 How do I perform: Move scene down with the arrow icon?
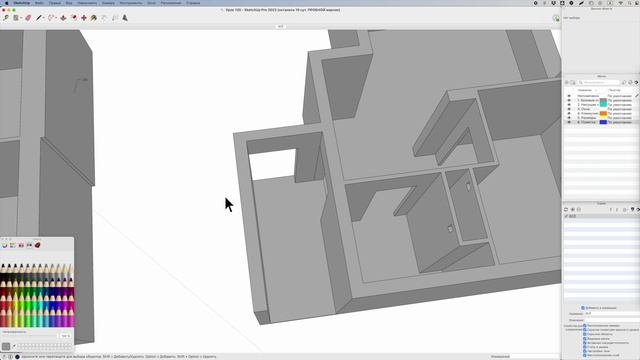[617, 209]
